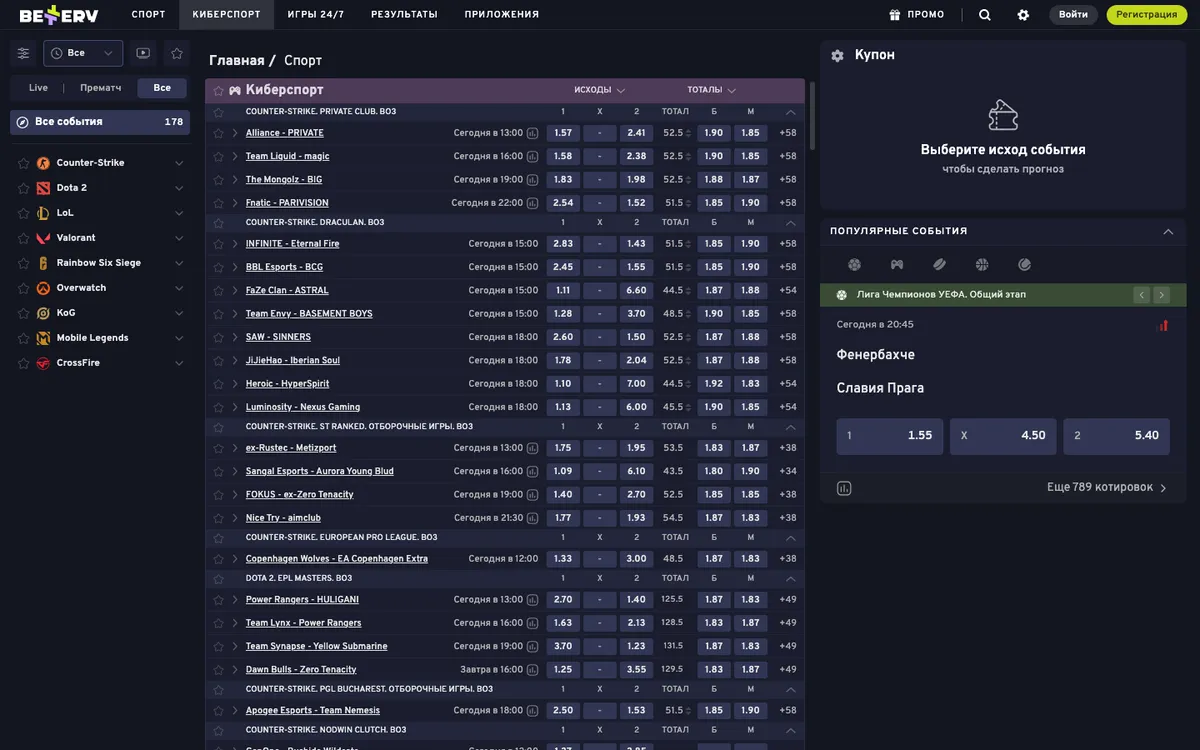Favorite Dota 2 in the sidebar

click(x=24, y=188)
